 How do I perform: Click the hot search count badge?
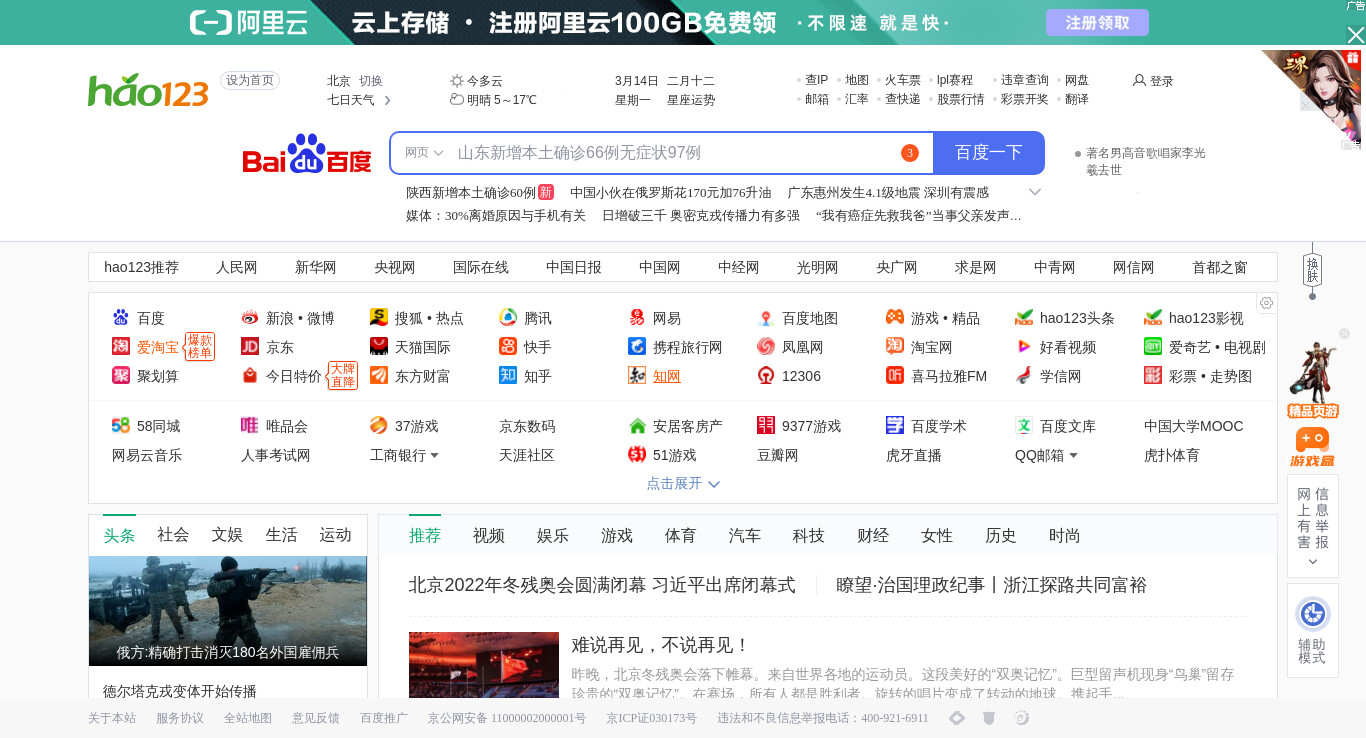coord(909,153)
